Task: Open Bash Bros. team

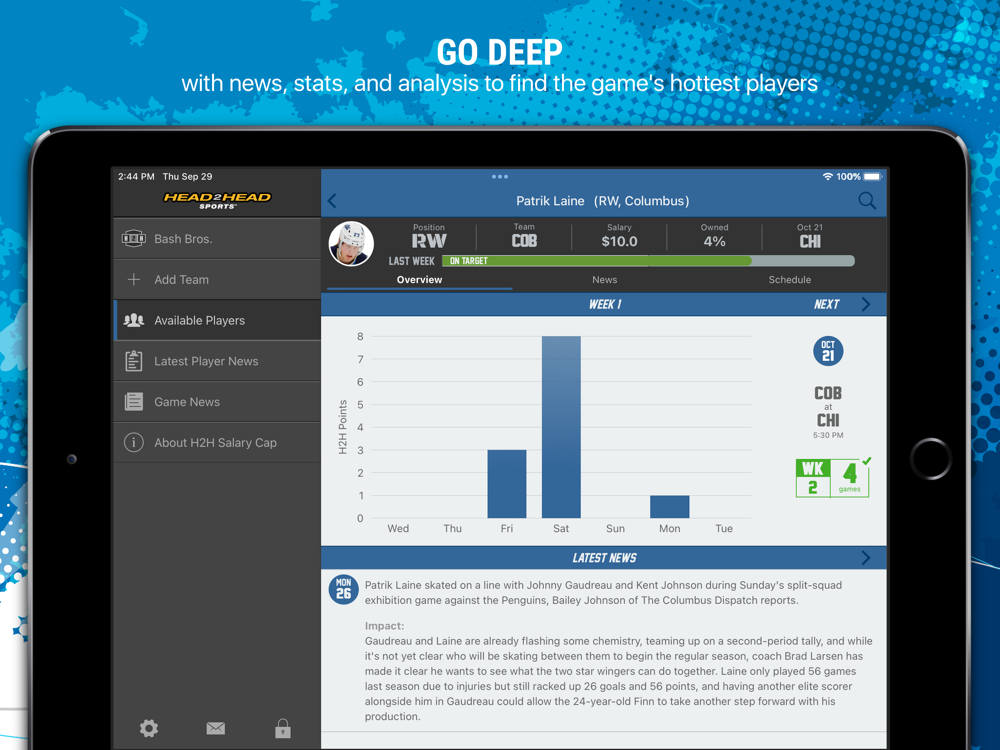Action: [x=217, y=239]
